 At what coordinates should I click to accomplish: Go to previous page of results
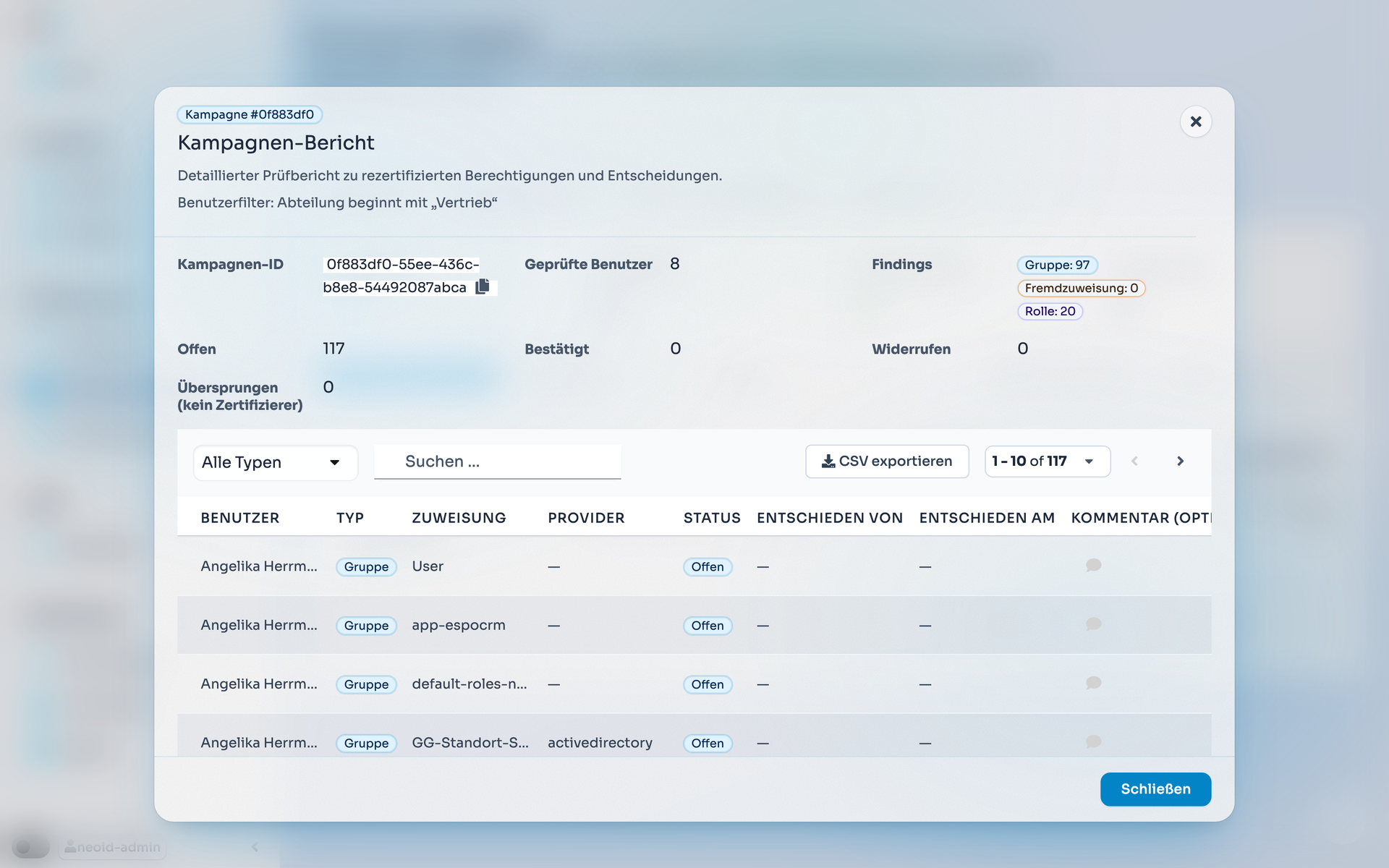(x=1134, y=461)
